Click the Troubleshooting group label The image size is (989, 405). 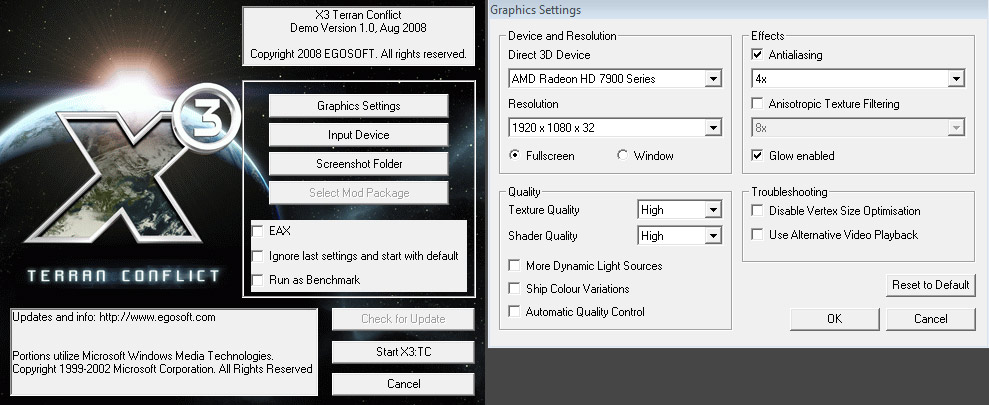click(x=789, y=192)
